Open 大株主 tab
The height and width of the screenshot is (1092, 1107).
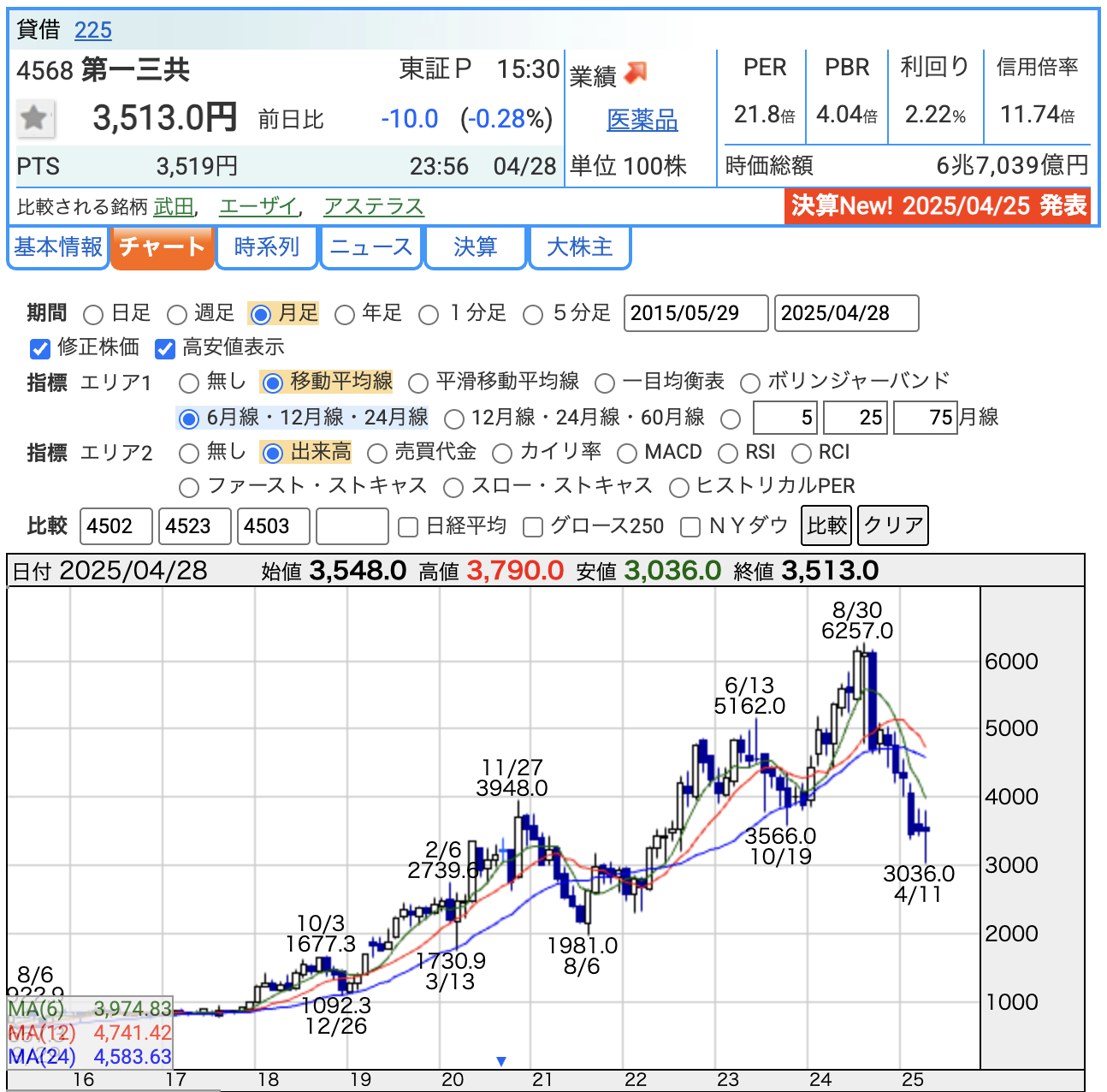tap(580, 247)
